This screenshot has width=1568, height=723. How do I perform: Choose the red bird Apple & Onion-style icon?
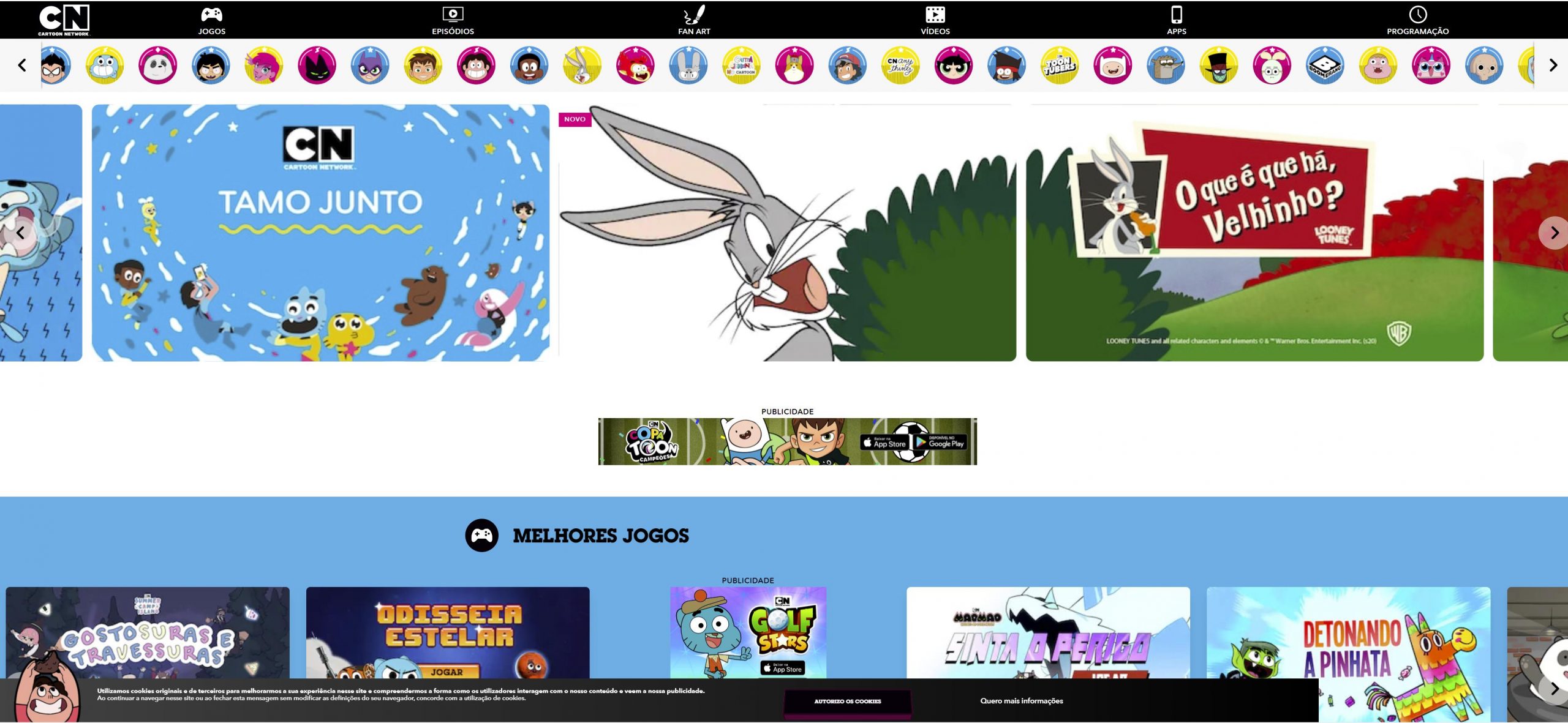636,65
